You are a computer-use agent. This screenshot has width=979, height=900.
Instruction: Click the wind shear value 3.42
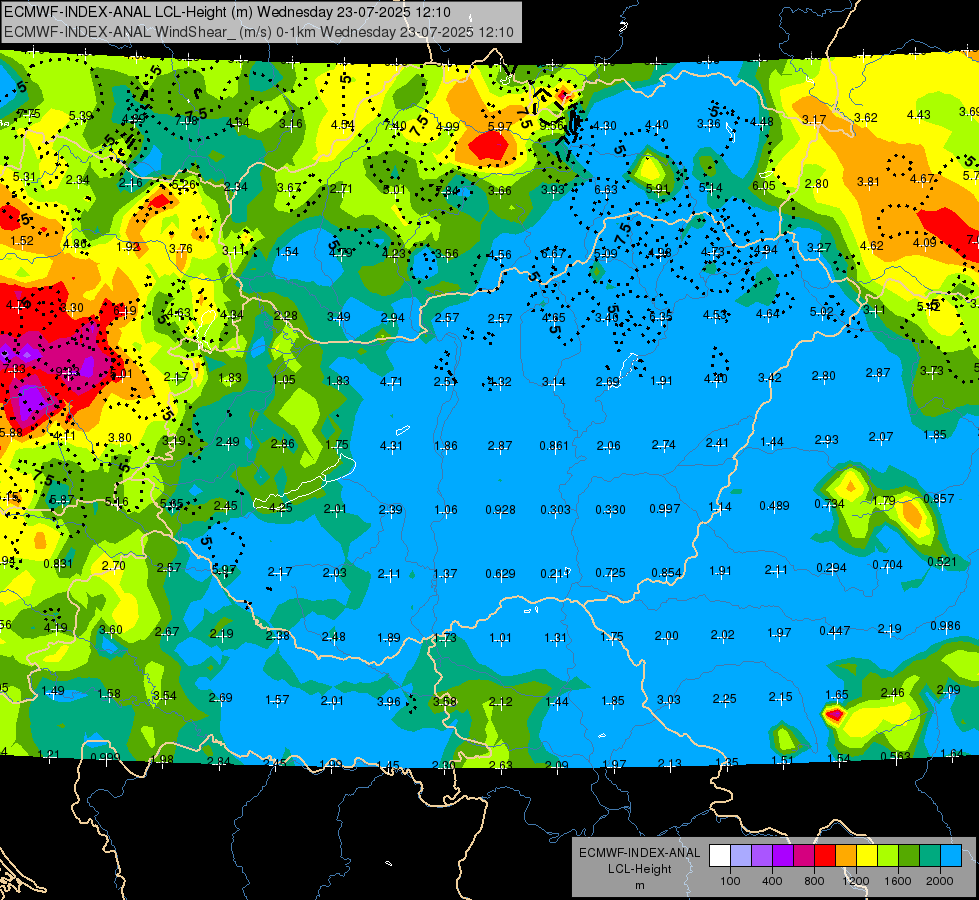pos(769,377)
